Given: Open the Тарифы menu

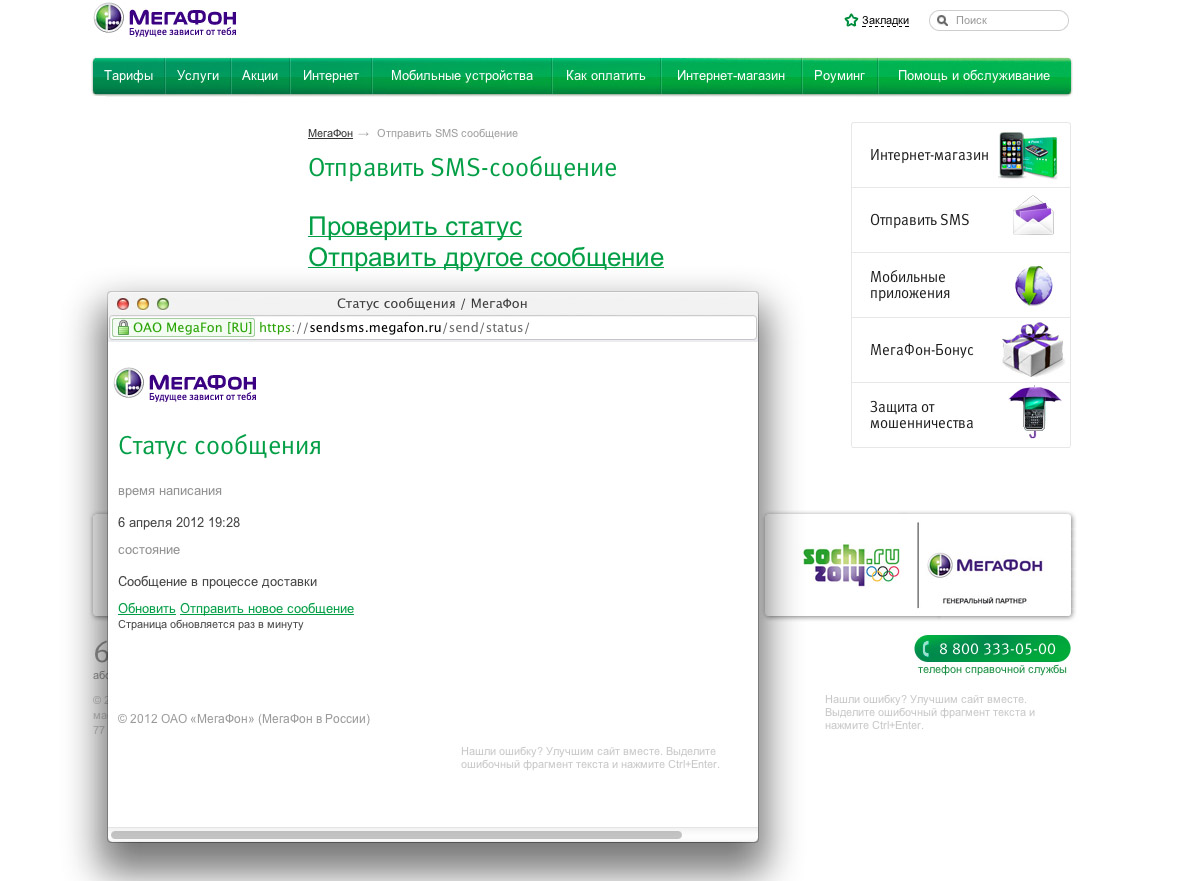Looking at the screenshot, I should coord(128,76).
